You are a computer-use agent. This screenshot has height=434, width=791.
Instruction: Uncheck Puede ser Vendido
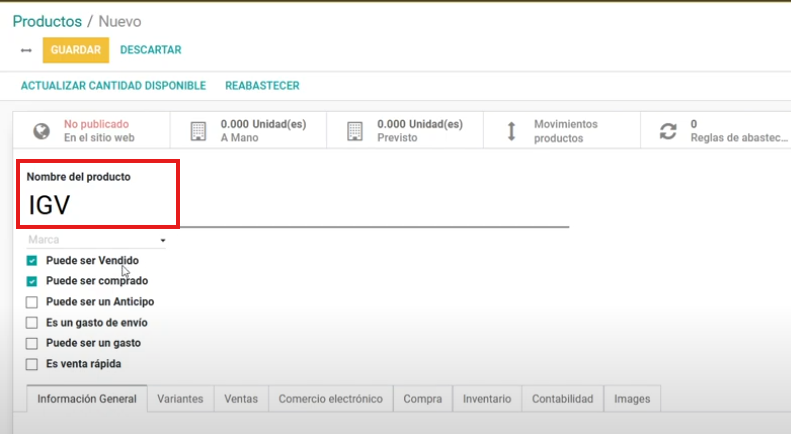(x=32, y=260)
